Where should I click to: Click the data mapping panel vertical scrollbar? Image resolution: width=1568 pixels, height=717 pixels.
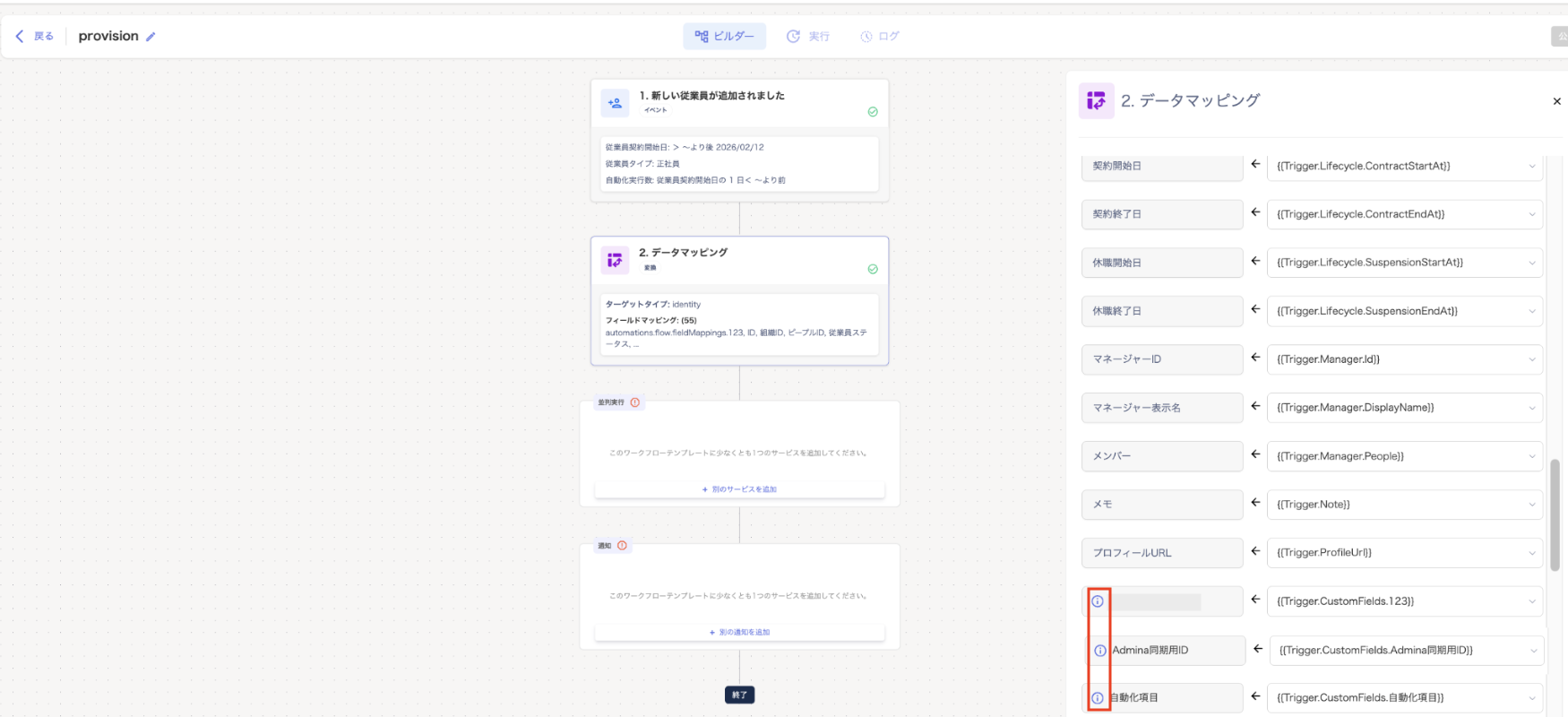pos(1555,514)
